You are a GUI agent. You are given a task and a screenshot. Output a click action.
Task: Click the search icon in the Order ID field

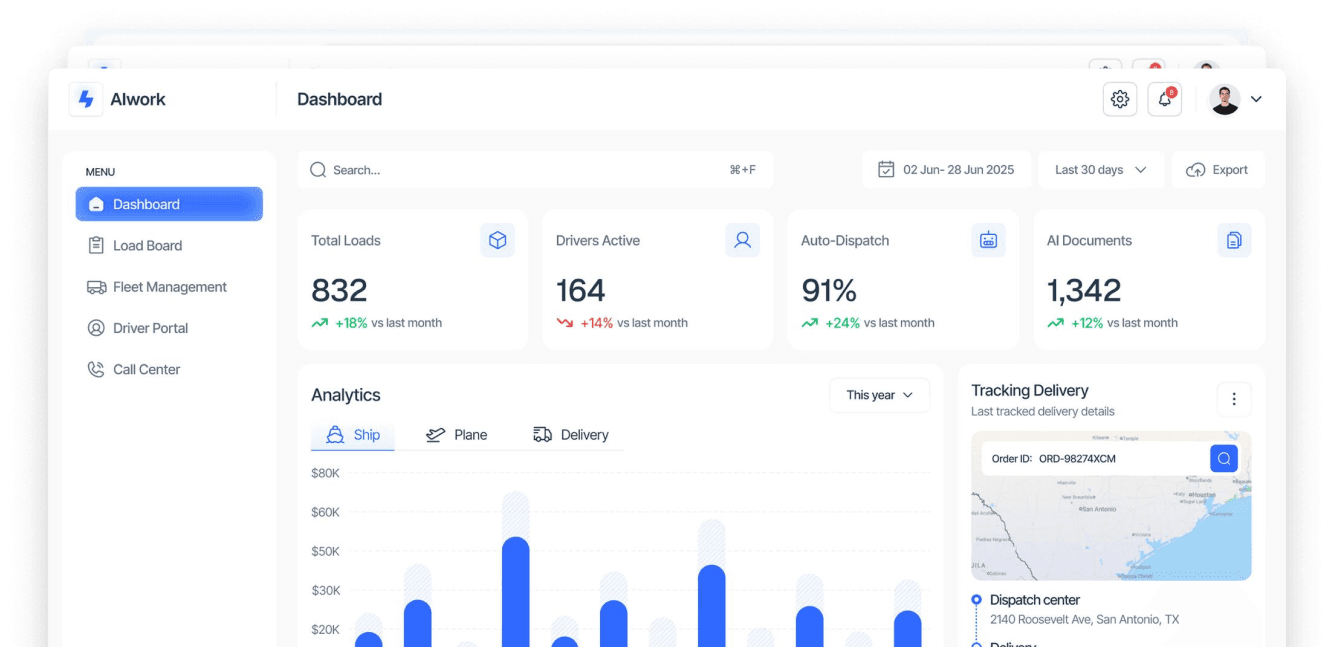click(x=1223, y=458)
